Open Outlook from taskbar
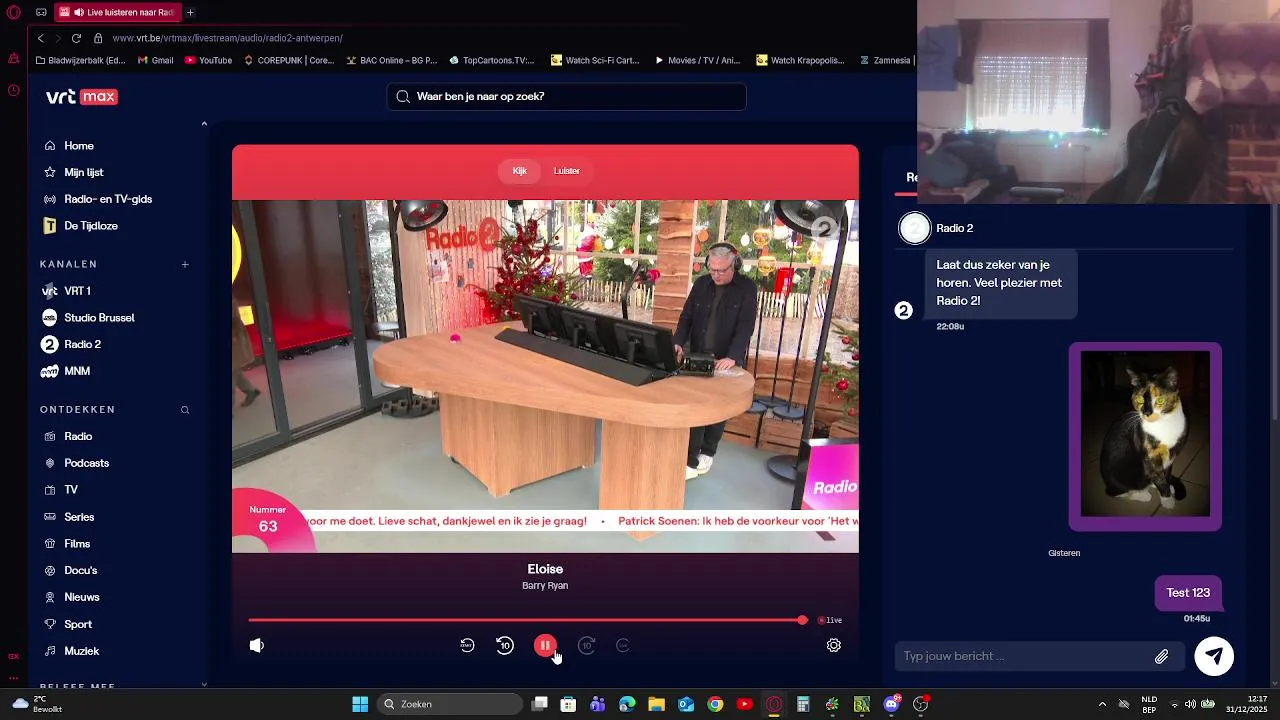 [686, 704]
